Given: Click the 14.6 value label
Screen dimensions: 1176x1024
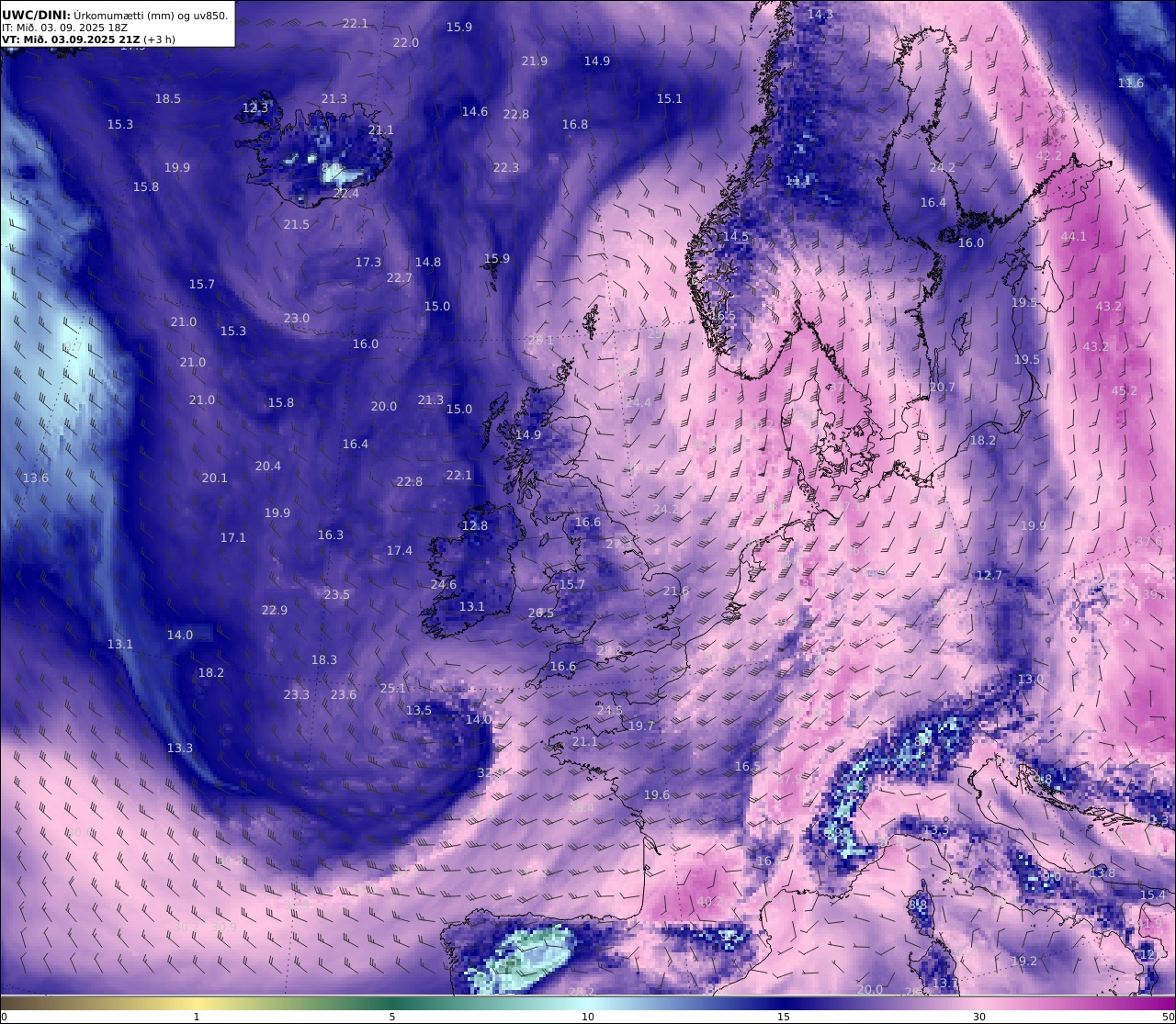Looking at the screenshot, I should pos(475,112).
